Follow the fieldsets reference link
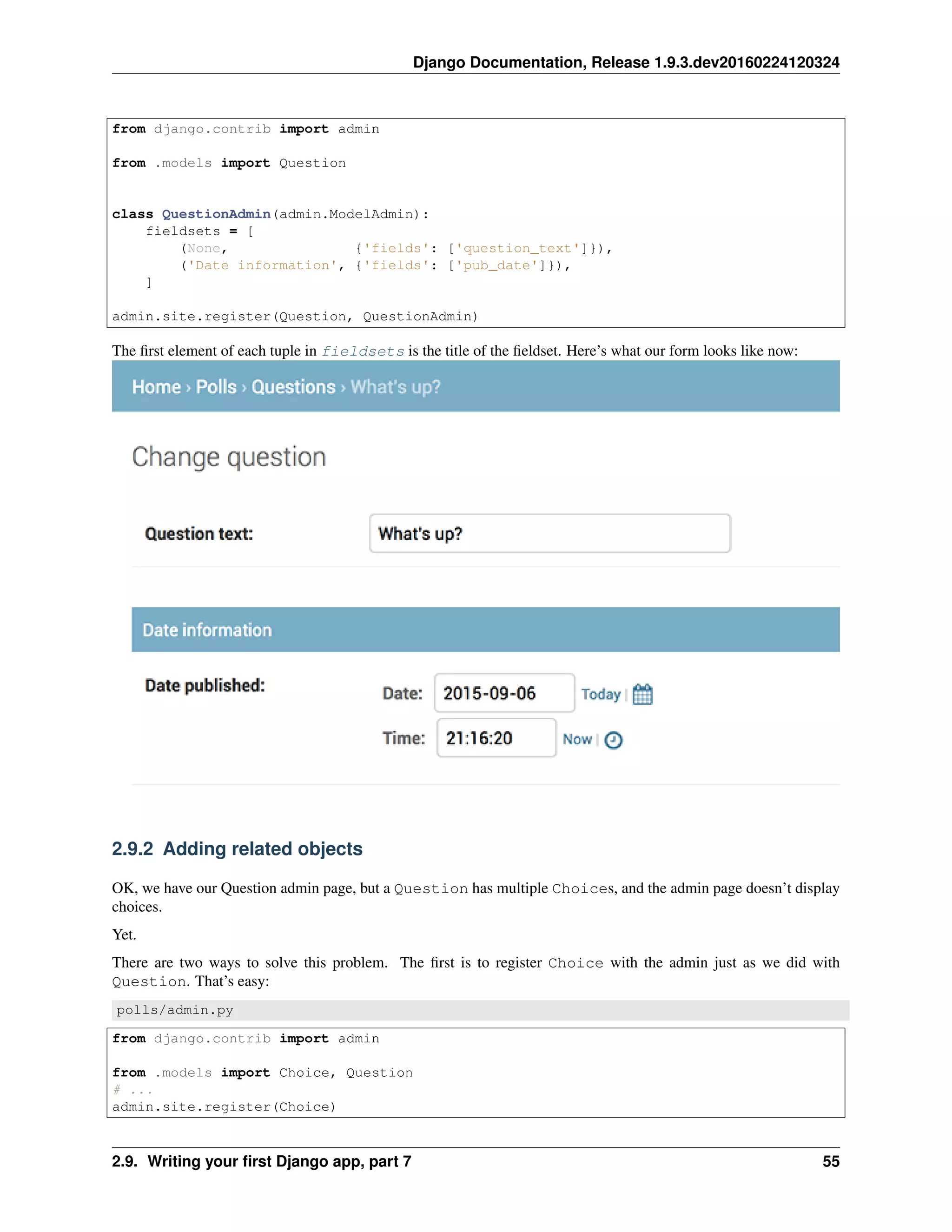Screen dimensions: 952x1232 pyautogui.click(x=363, y=351)
